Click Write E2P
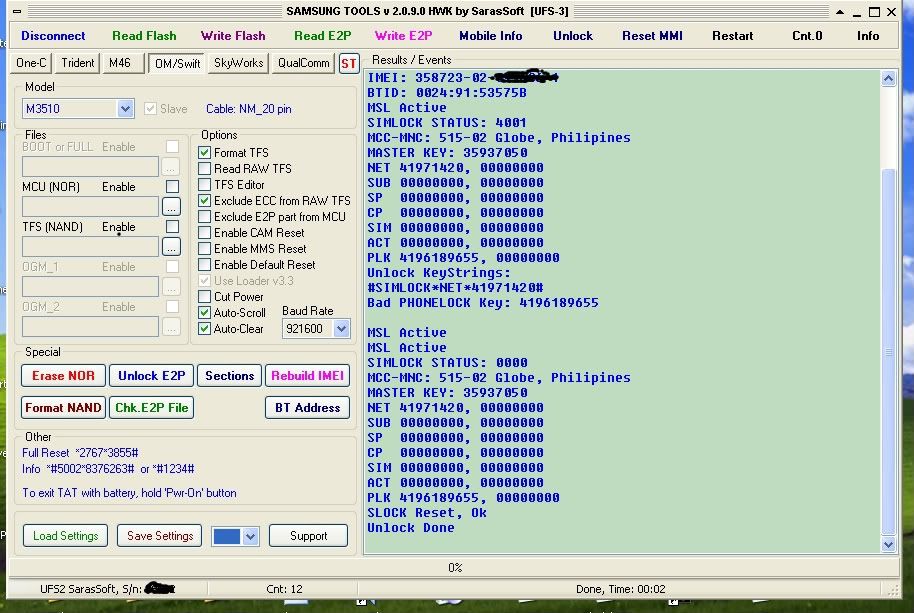The image size is (914, 613). 403,36
